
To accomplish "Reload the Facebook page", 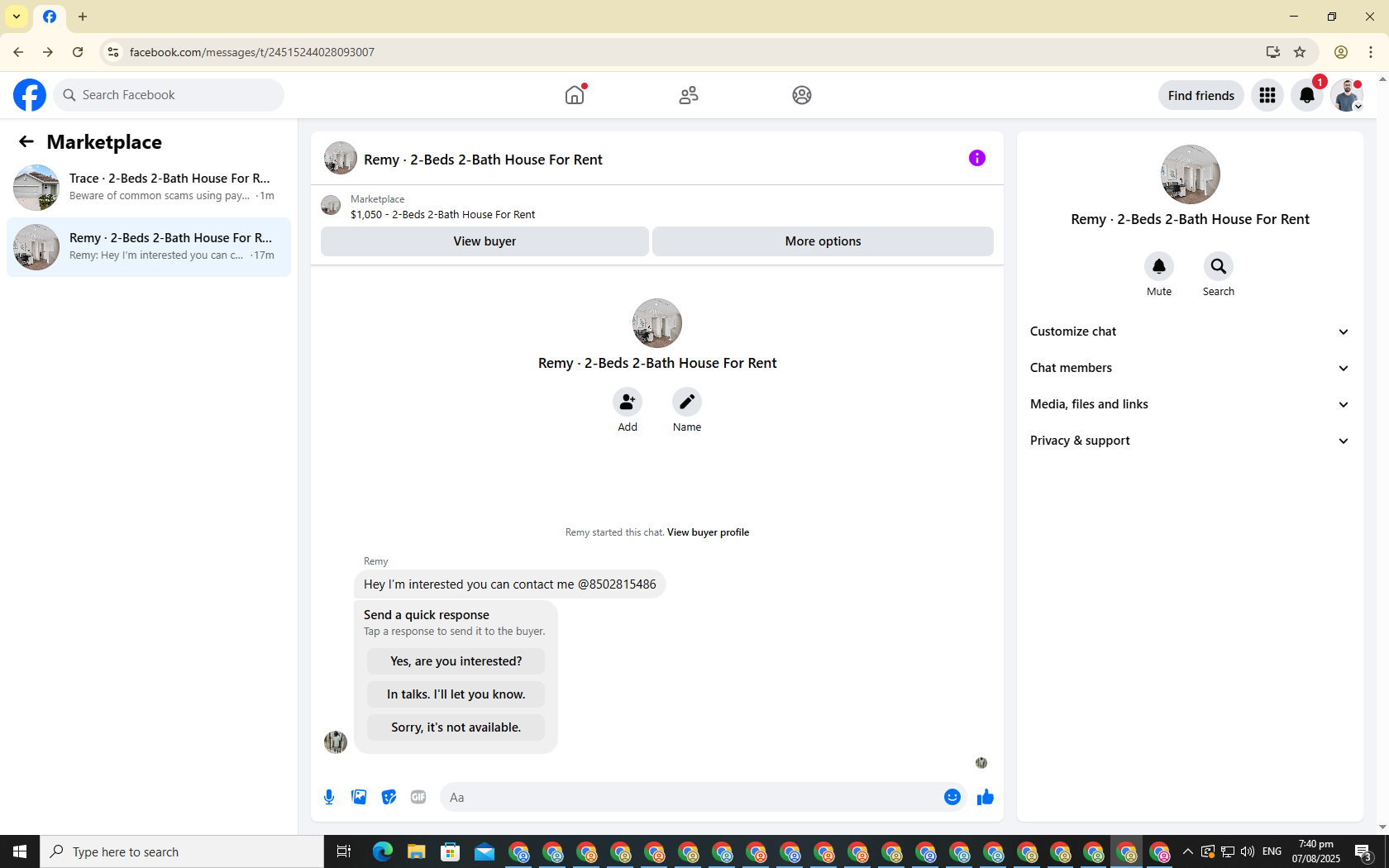I will tap(78, 52).
